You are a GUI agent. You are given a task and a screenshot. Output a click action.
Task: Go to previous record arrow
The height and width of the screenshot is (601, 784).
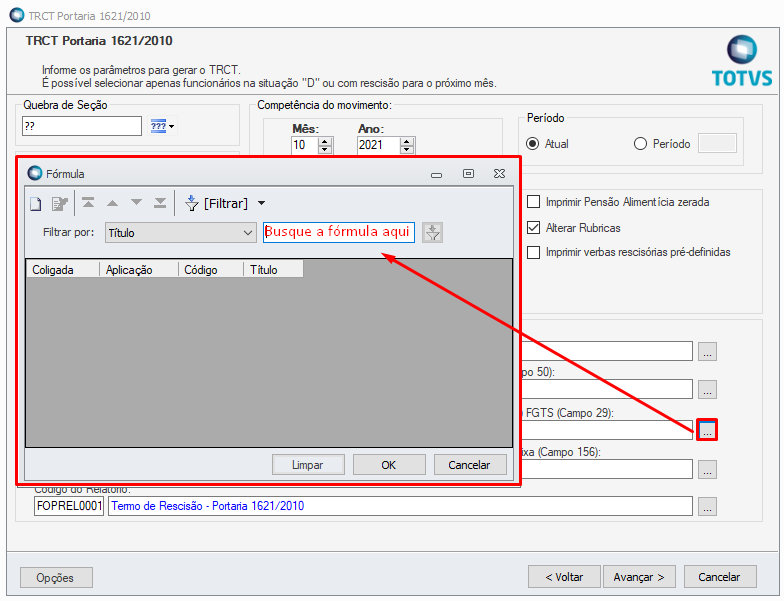pos(112,203)
